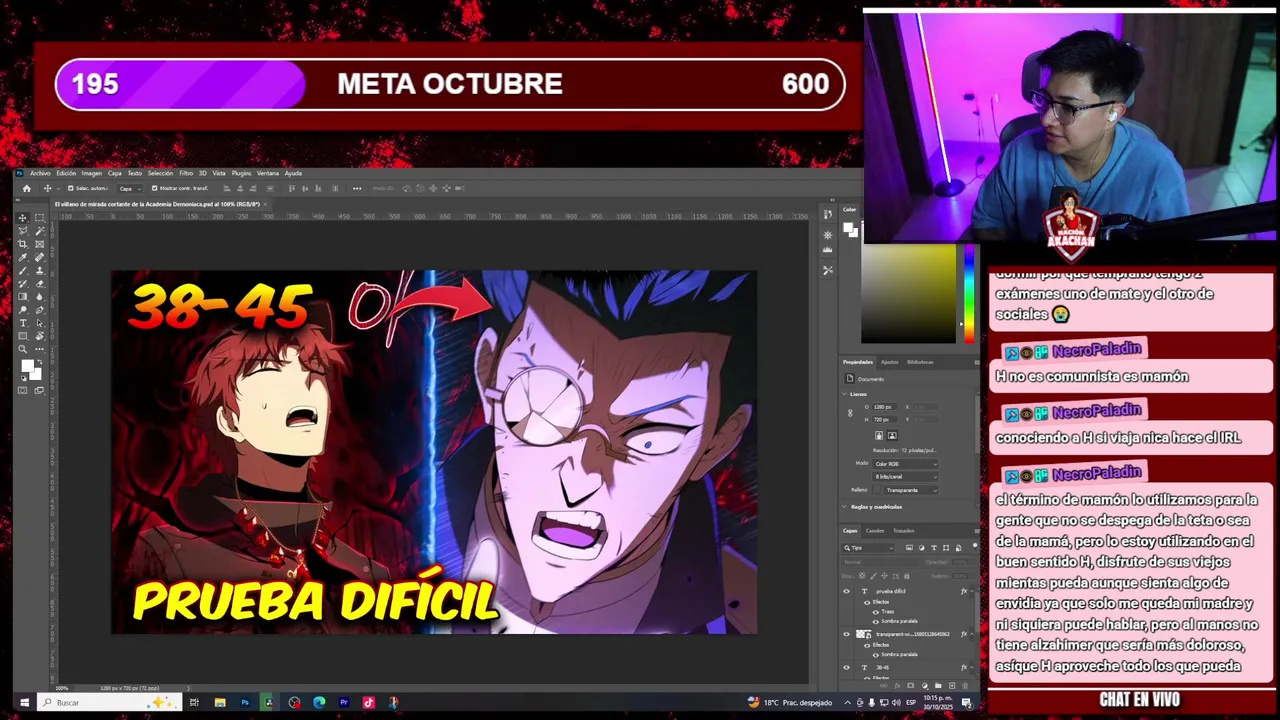Select landscape orientation in Lienzo

point(892,435)
